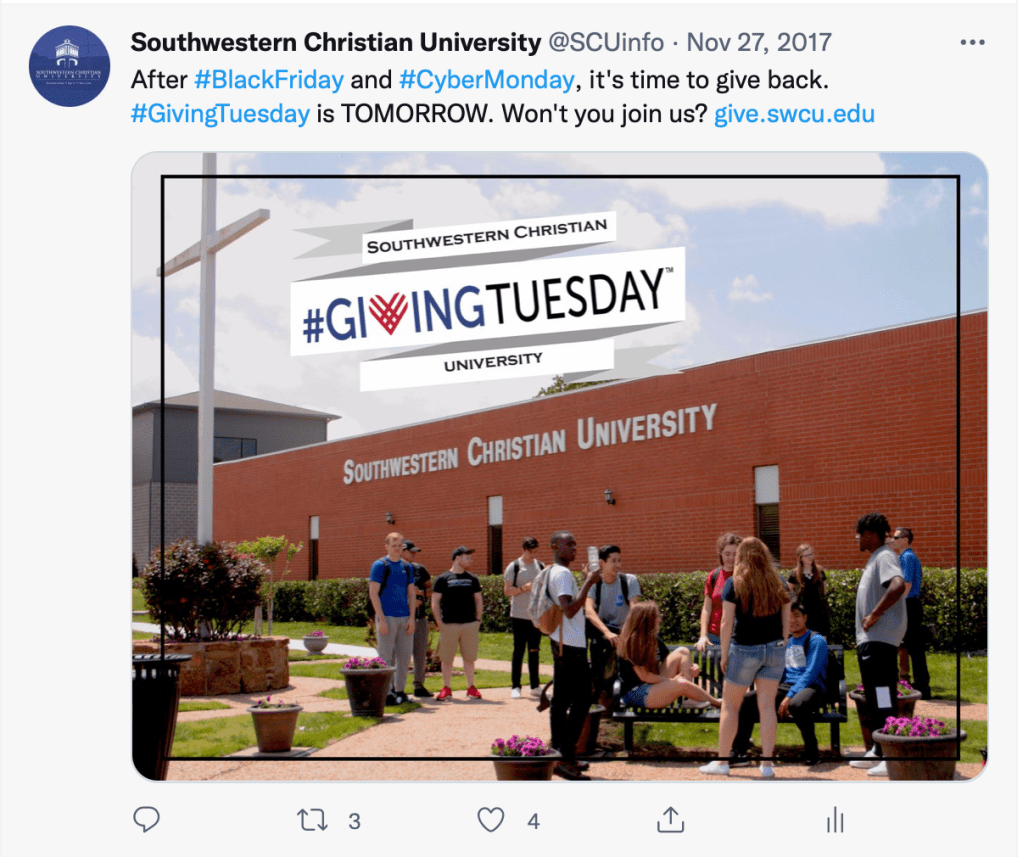Follow the give.swcu.edu link
This screenshot has height=857, width=1023.
(794, 114)
